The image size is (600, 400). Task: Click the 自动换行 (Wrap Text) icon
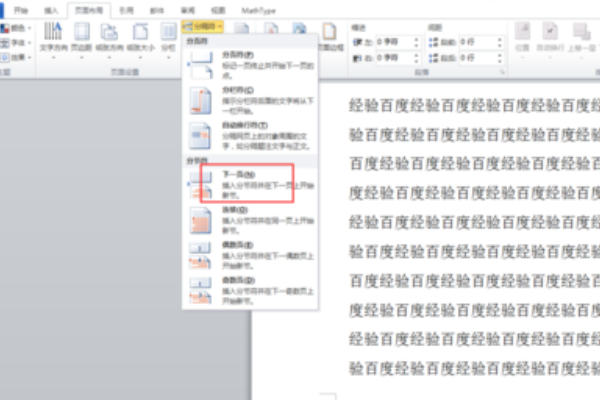pyautogui.click(x=550, y=31)
